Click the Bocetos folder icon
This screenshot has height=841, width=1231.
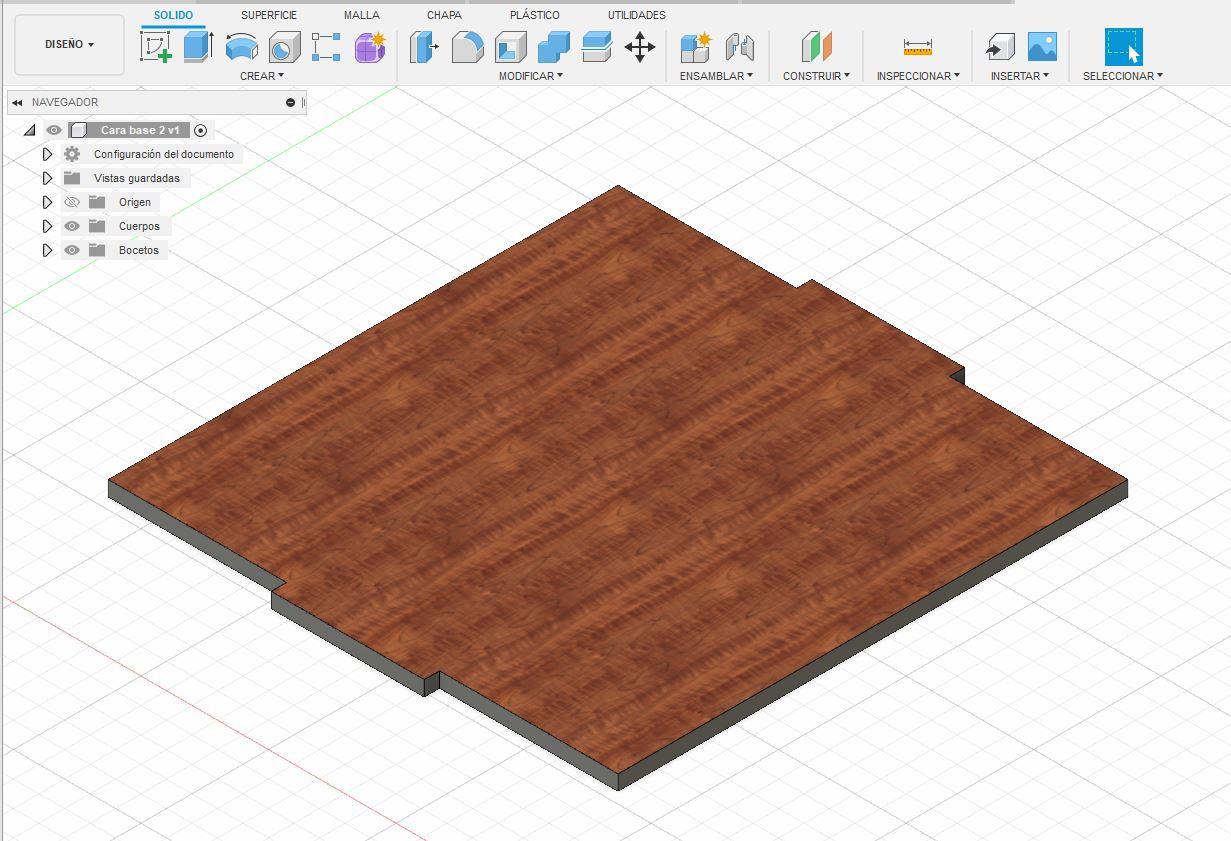coord(97,250)
